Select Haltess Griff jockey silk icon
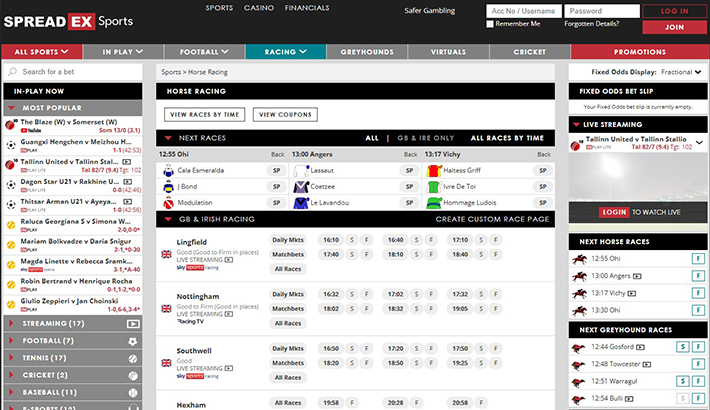Viewport: 710px width, 410px height. click(434, 170)
